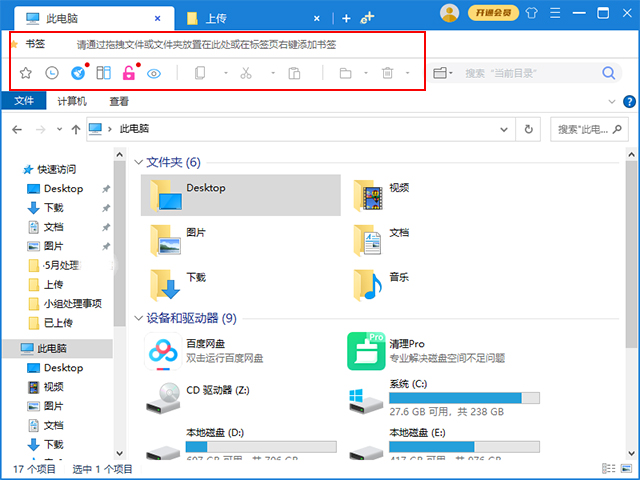The image size is (640, 480).
Task: Select the 清理Pro green icon
Action: (366, 351)
